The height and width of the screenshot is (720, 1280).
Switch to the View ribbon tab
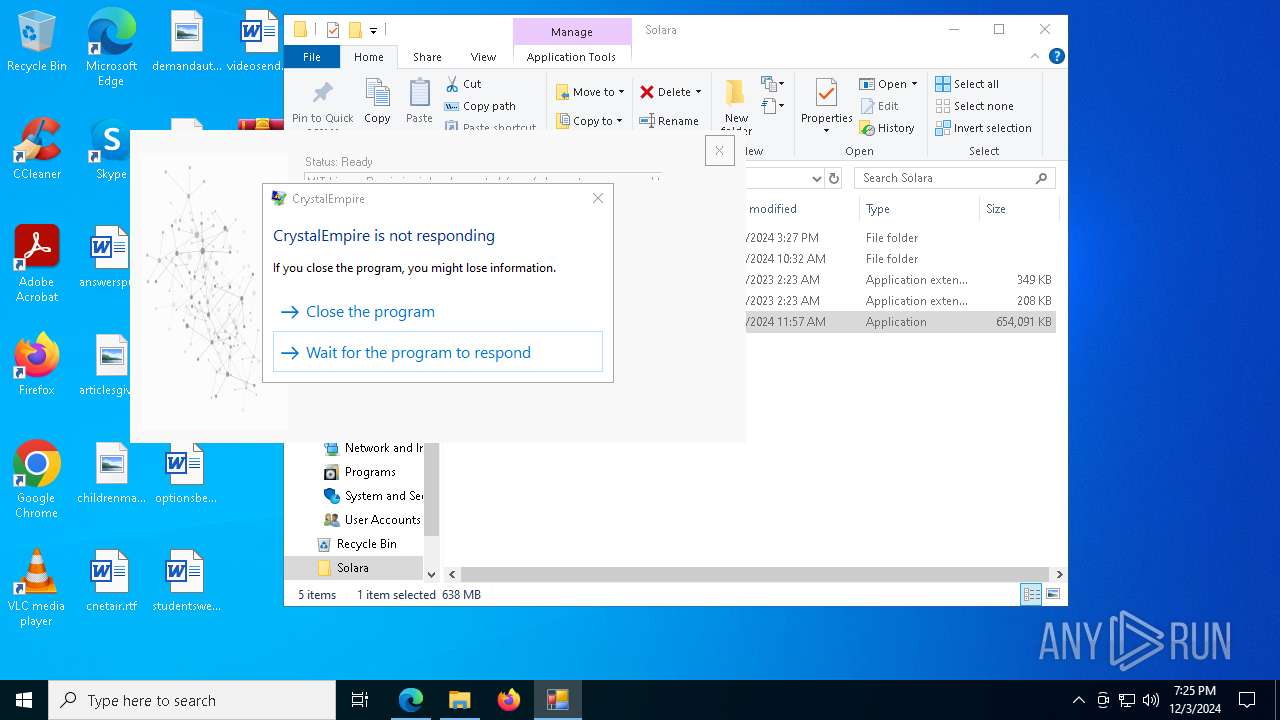(x=483, y=57)
